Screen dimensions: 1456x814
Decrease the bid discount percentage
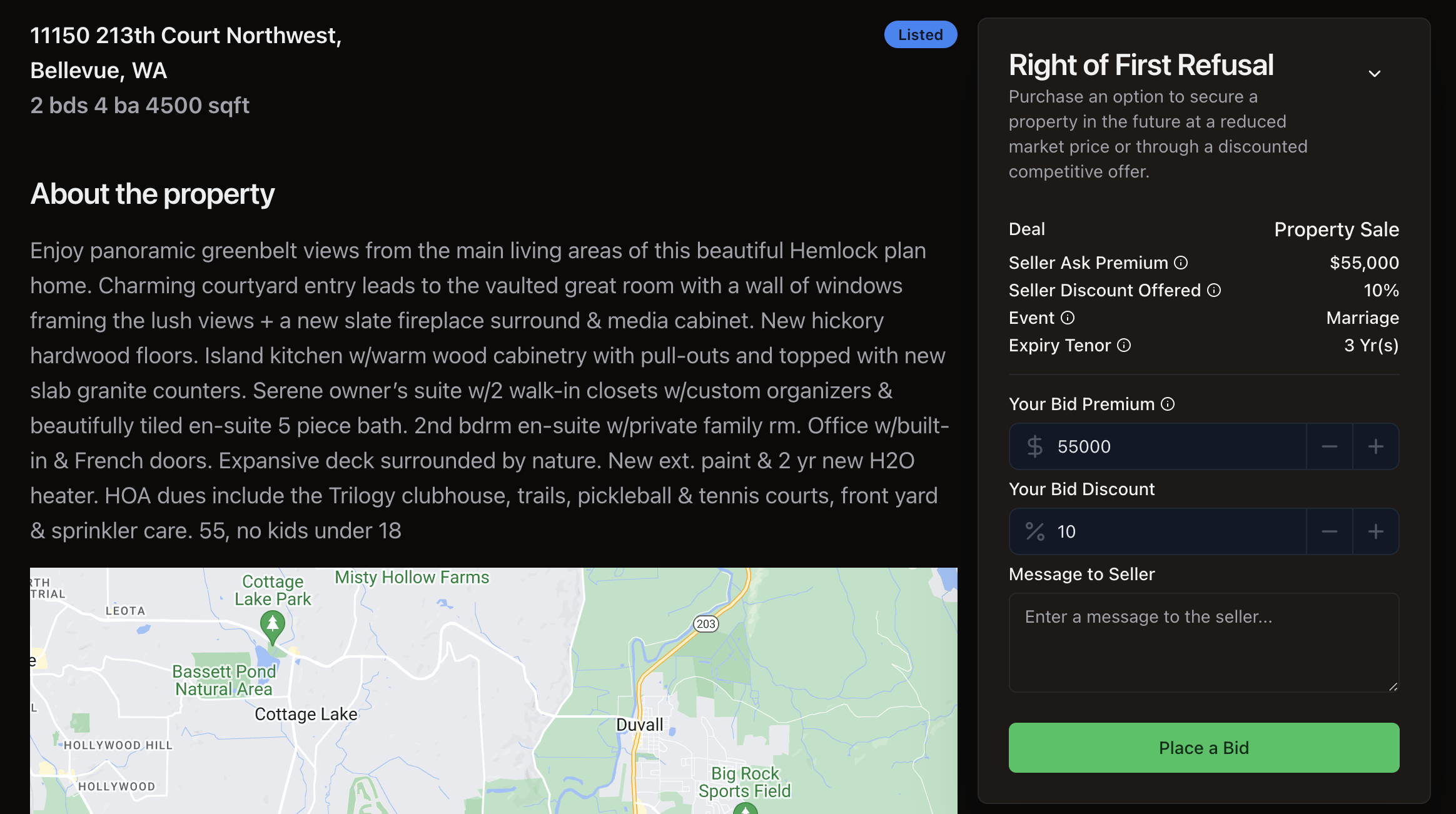tap(1329, 531)
